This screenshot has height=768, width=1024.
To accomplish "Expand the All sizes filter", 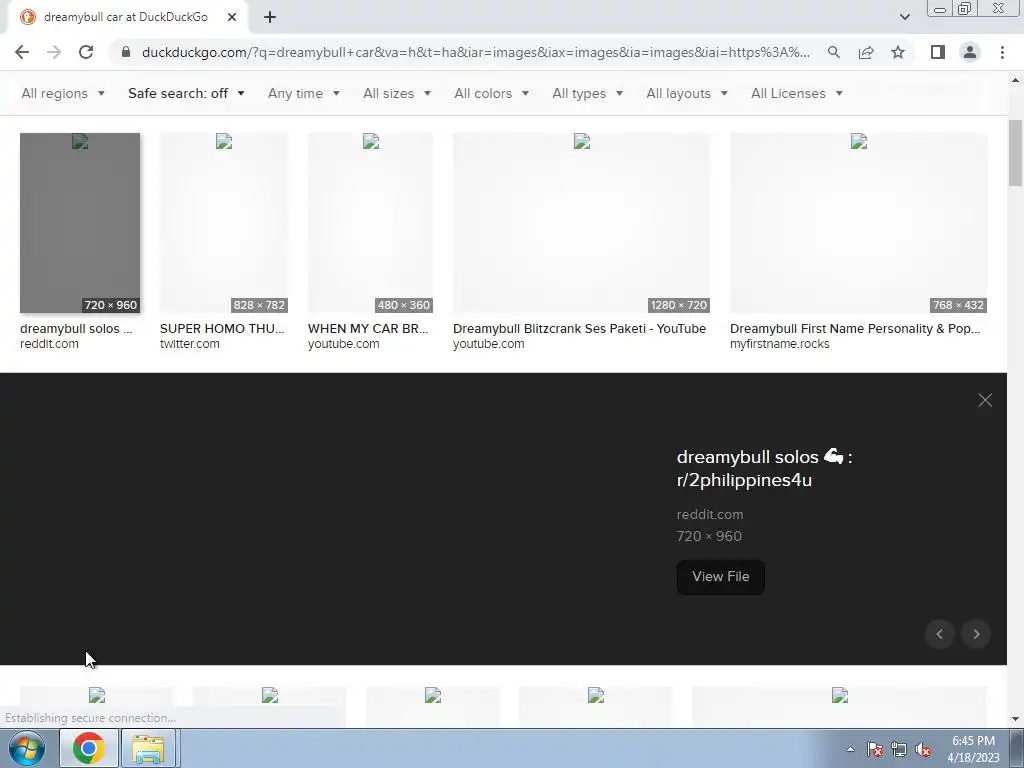I will pos(397,93).
